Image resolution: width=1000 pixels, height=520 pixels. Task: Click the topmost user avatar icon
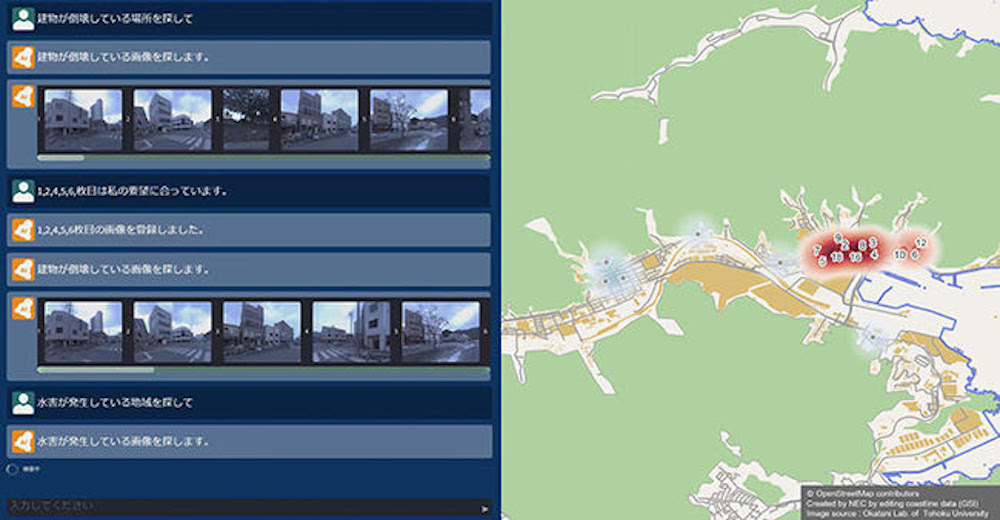tap(23, 19)
